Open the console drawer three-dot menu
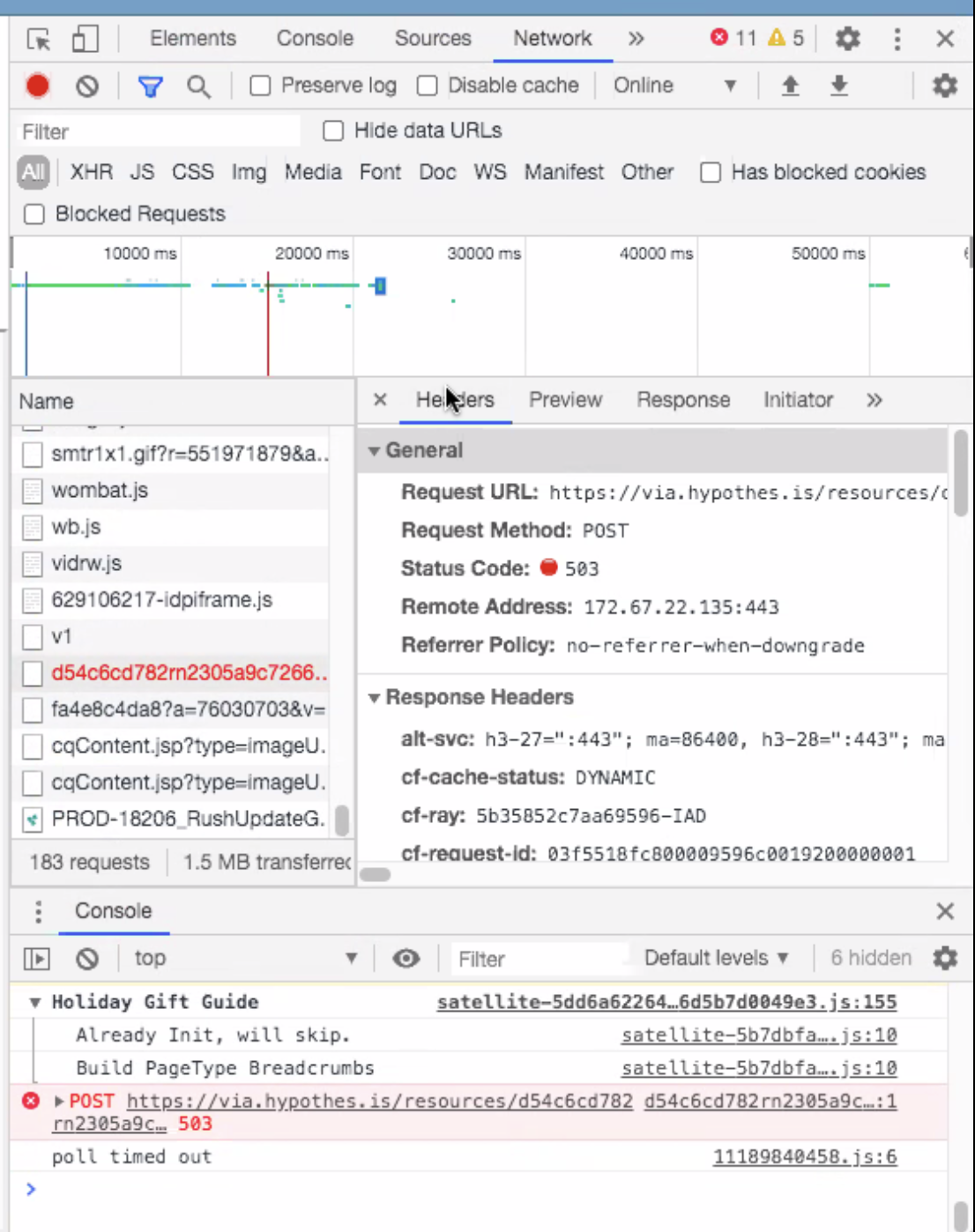This screenshot has width=975, height=1232. [x=38, y=911]
